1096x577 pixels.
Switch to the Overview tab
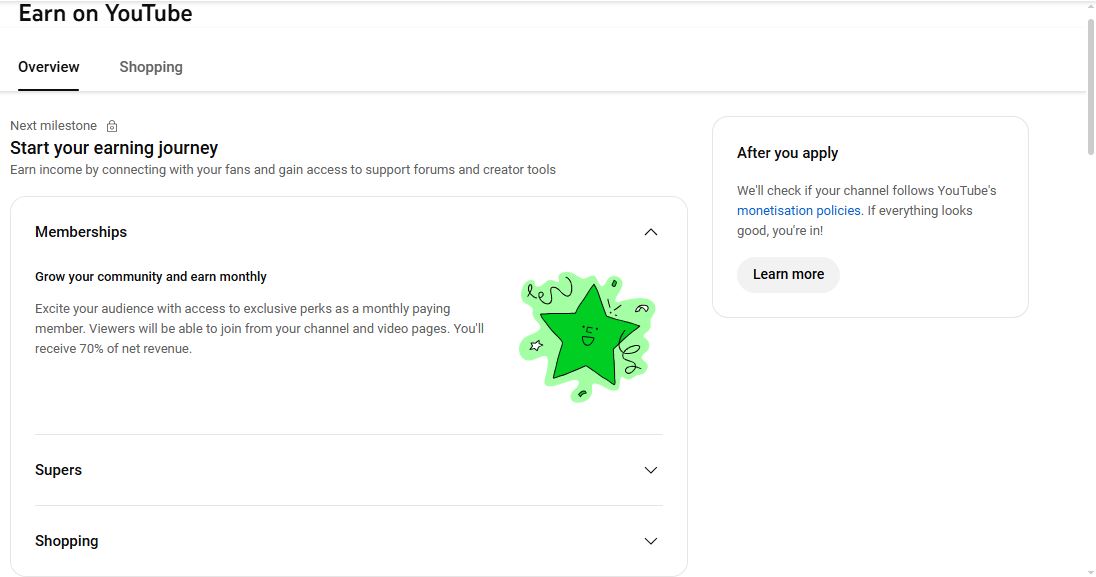(x=49, y=67)
